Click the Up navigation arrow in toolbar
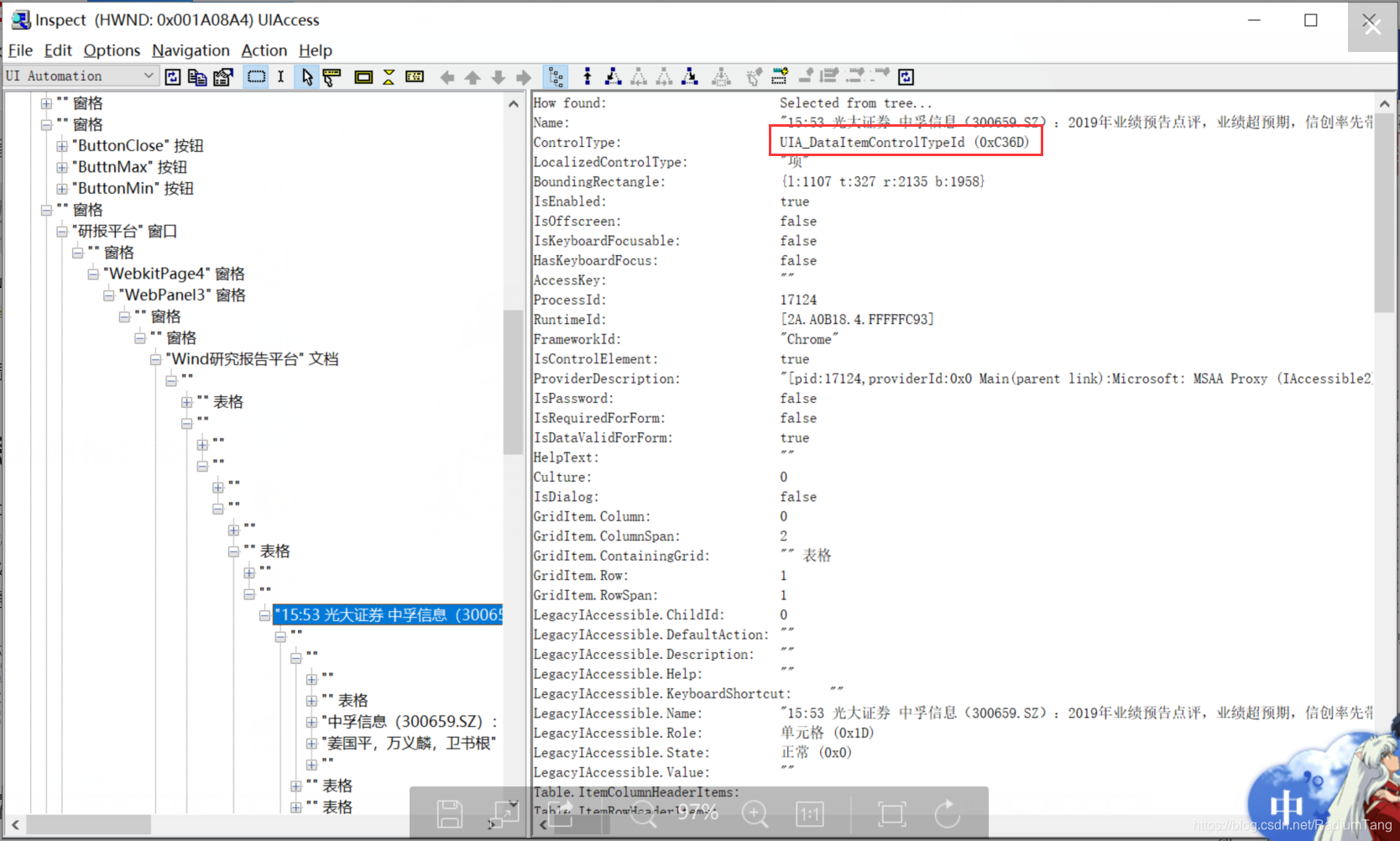The width and height of the screenshot is (1400, 841). 473,77
